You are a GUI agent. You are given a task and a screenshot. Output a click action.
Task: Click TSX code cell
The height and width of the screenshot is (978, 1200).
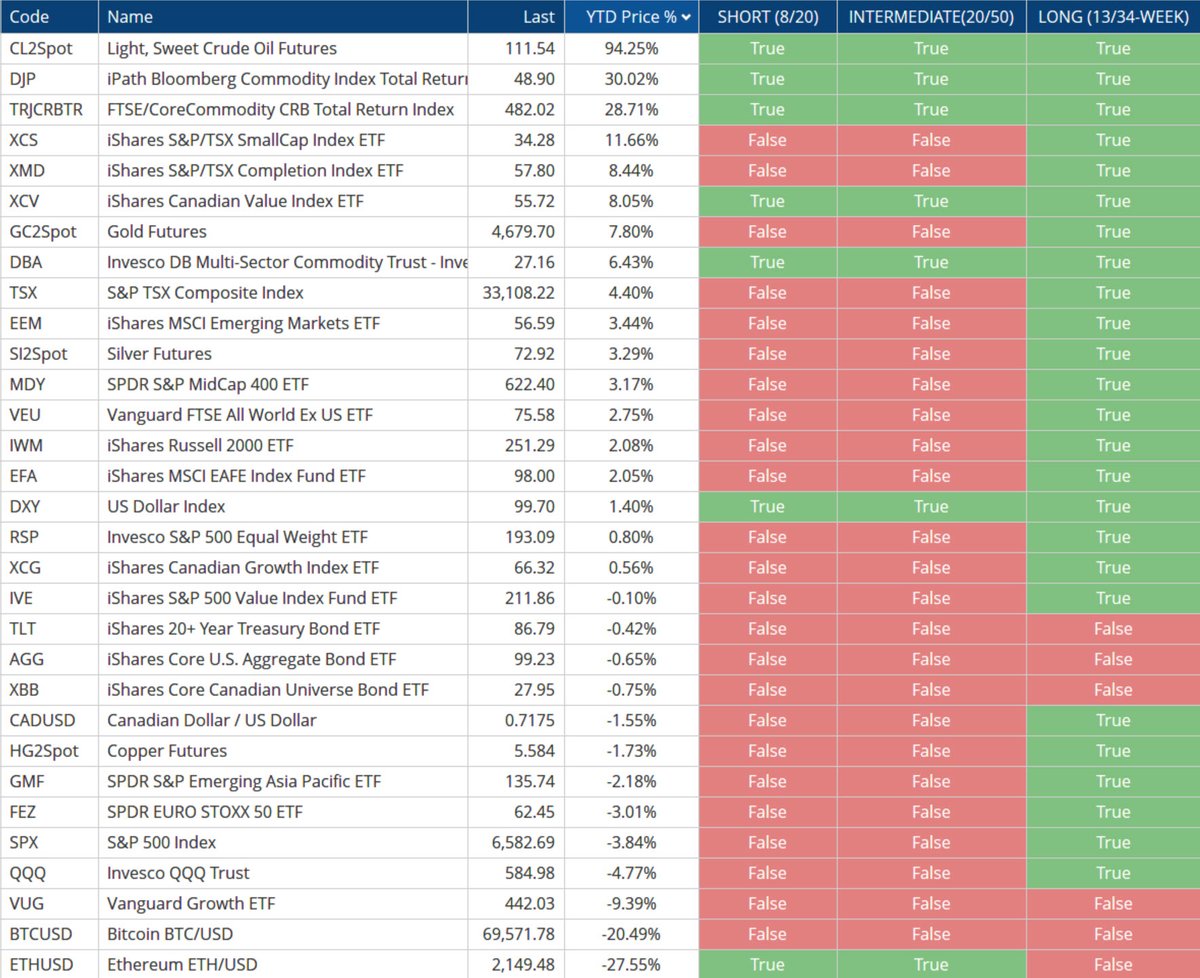49,292
